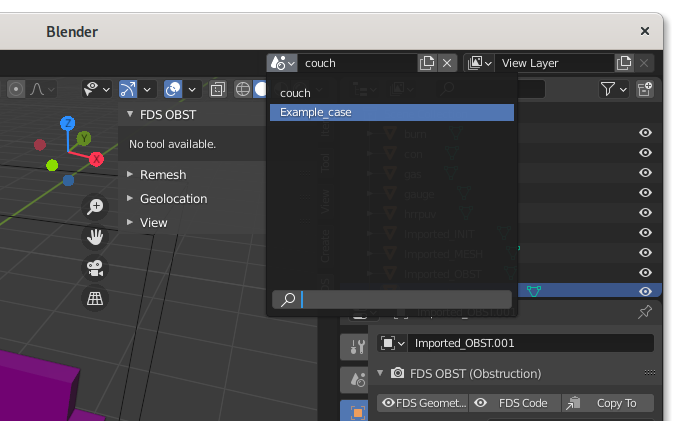Toggle viewport overlays button
The width and height of the screenshot is (682, 421).
pyautogui.click(x=173, y=90)
